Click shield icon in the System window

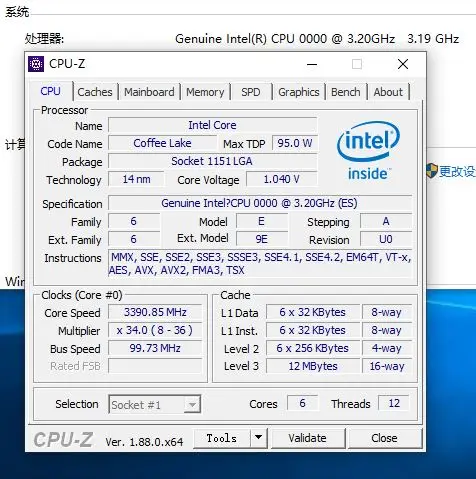[x=432, y=171]
